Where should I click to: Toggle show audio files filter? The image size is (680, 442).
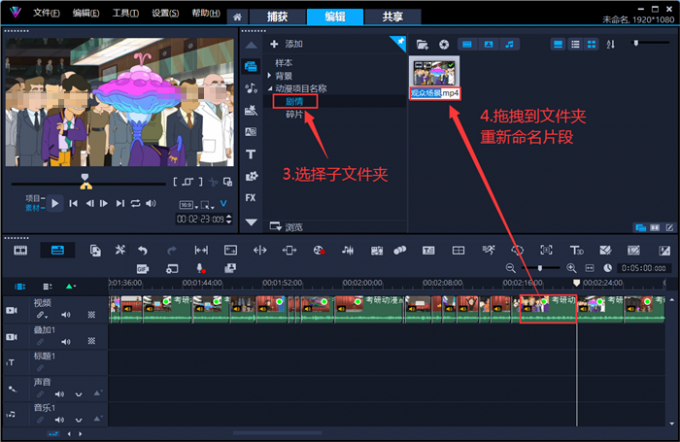510,44
